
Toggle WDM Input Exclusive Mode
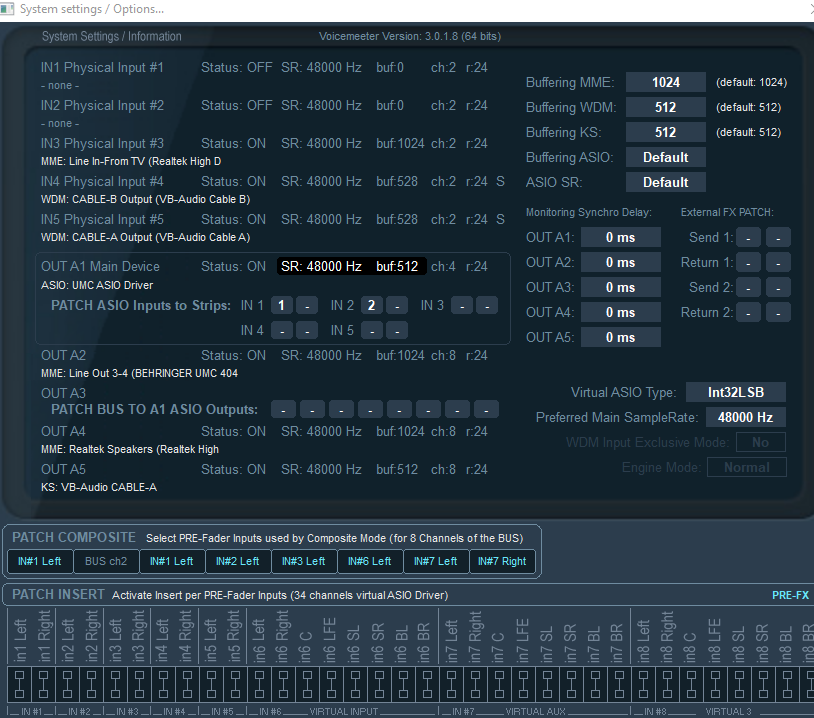point(761,442)
